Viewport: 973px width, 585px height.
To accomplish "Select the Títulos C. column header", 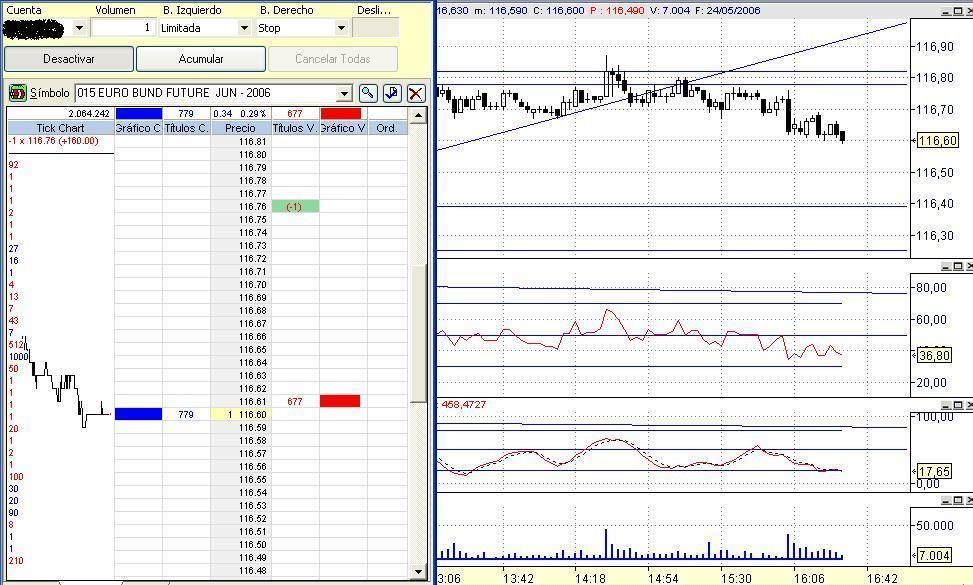I will pyautogui.click(x=186, y=128).
